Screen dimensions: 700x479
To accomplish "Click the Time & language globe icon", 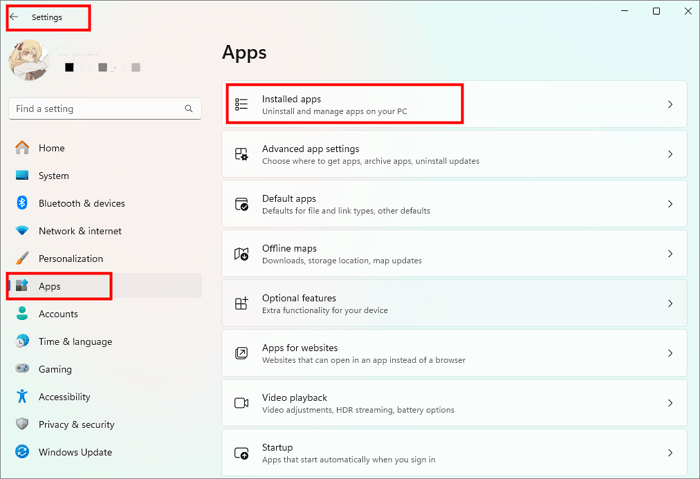I will [x=22, y=341].
